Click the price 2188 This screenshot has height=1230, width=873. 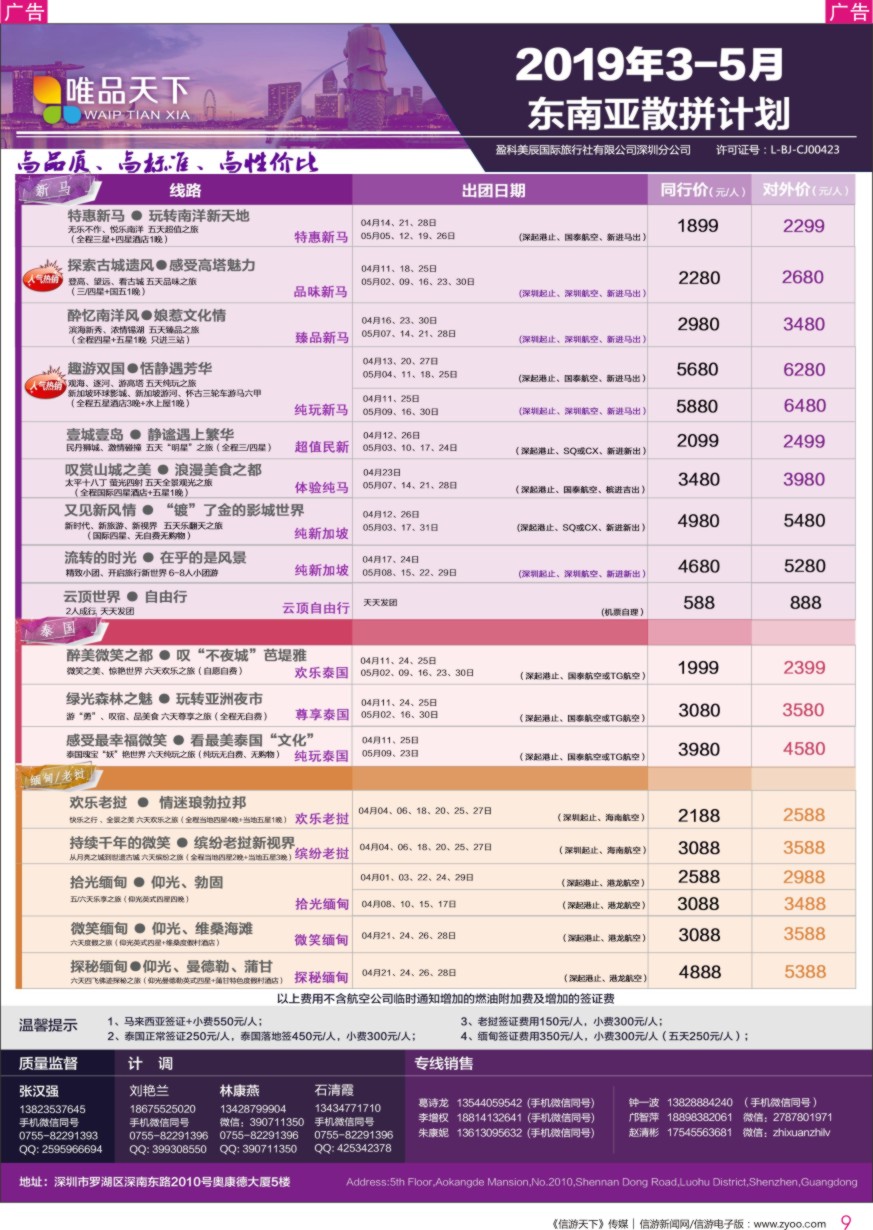pos(698,816)
